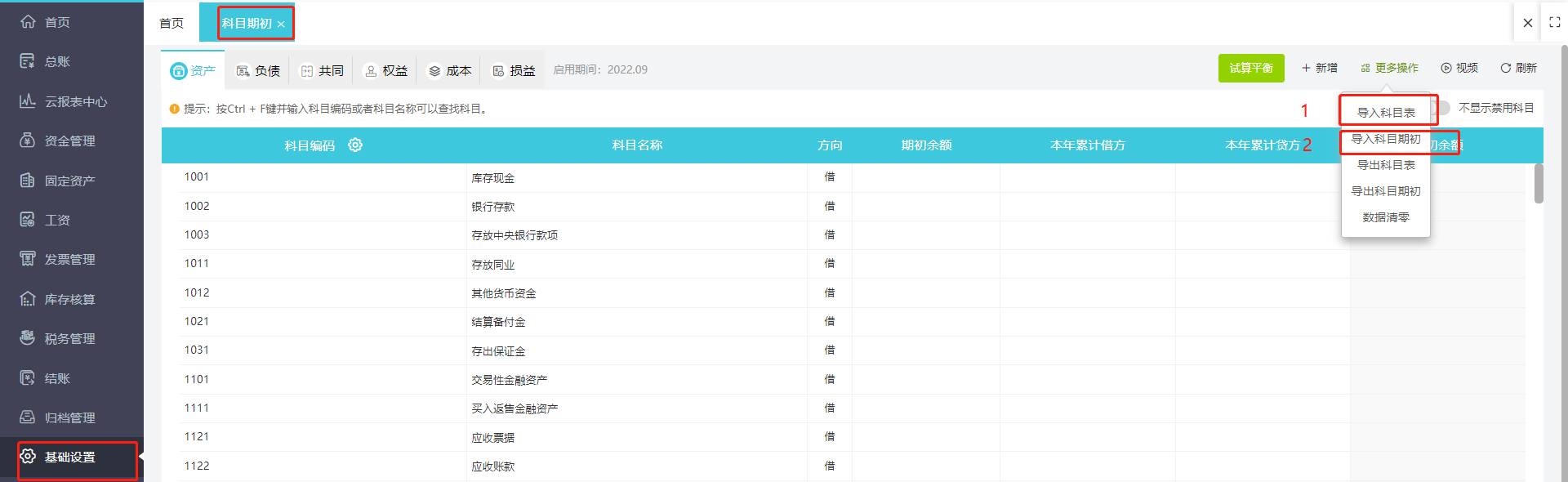Click the vertical scrollbar of the table
This screenshot has height=482, width=1568.
point(1539,184)
